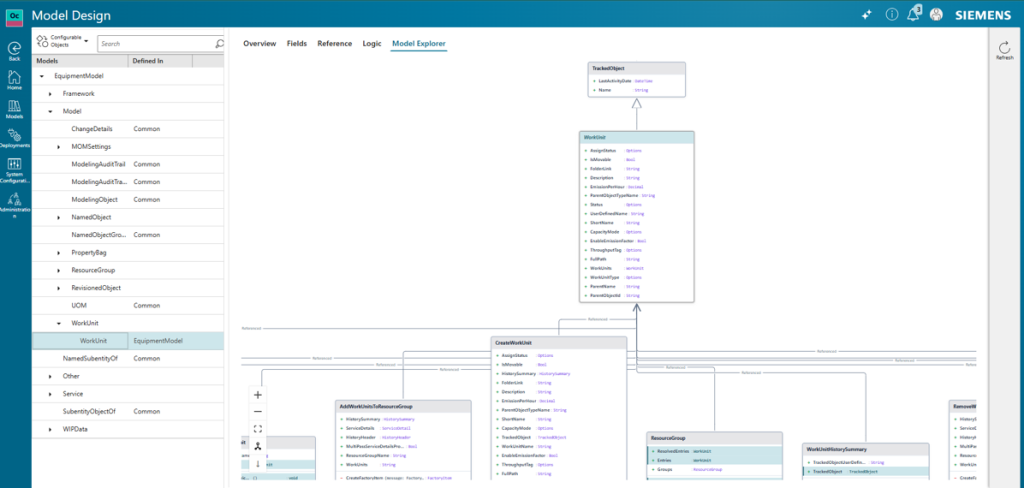Sort by the Models column header
Viewport: 1024px width, 488px height.
pyautogui.click(x=80, y=61)
